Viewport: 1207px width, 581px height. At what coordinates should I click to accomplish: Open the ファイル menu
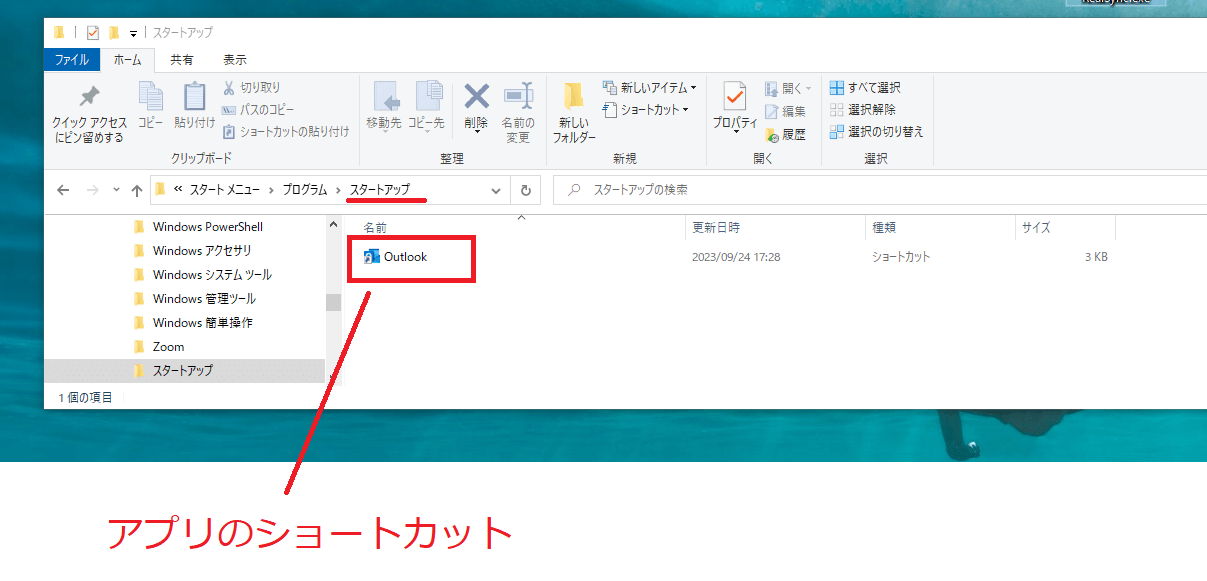[72, 59]
